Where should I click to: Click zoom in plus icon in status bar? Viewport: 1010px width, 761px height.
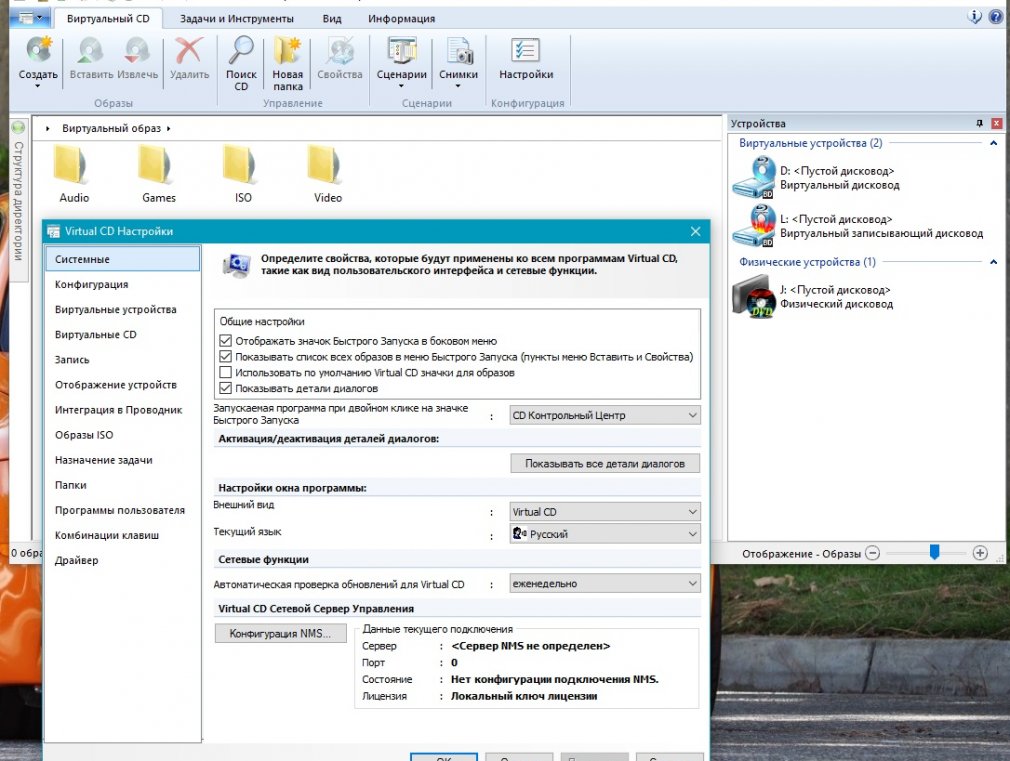coord(980,553)
